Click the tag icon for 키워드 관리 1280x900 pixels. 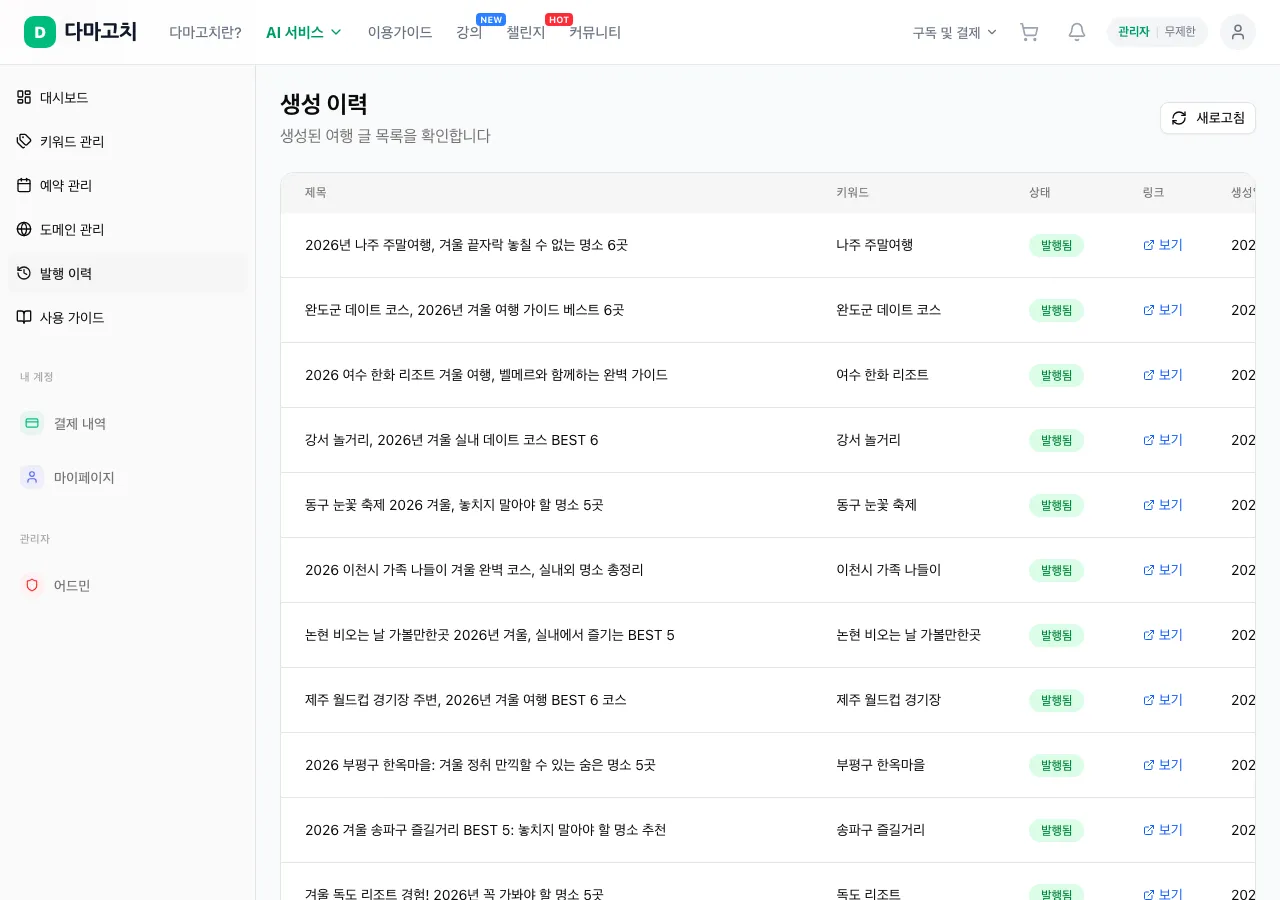pyautogui.click(x=24, y=141)
